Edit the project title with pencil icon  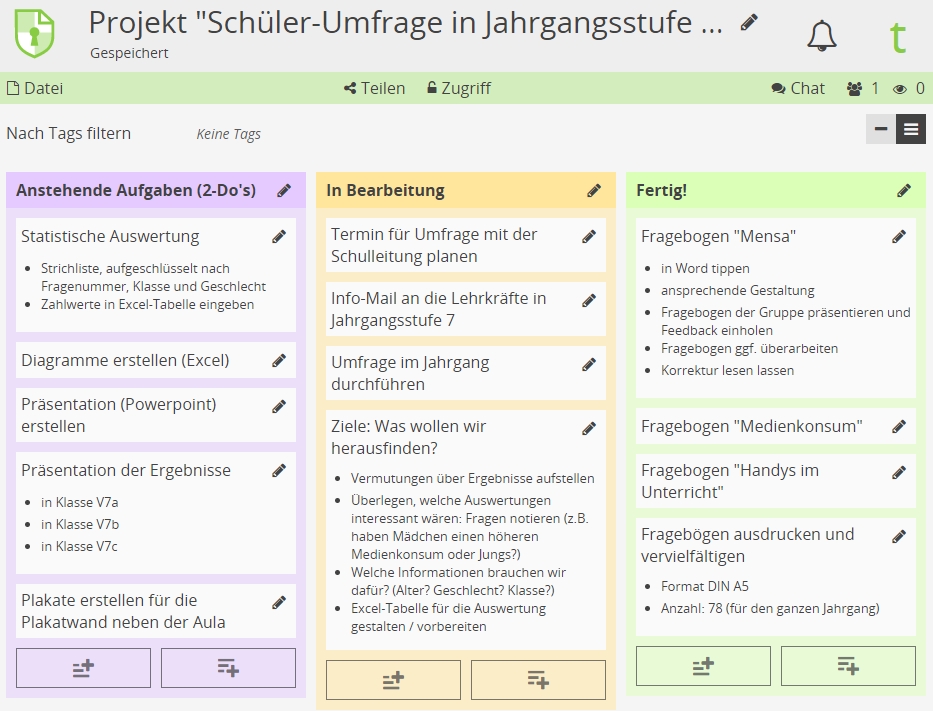click(749, 23)
